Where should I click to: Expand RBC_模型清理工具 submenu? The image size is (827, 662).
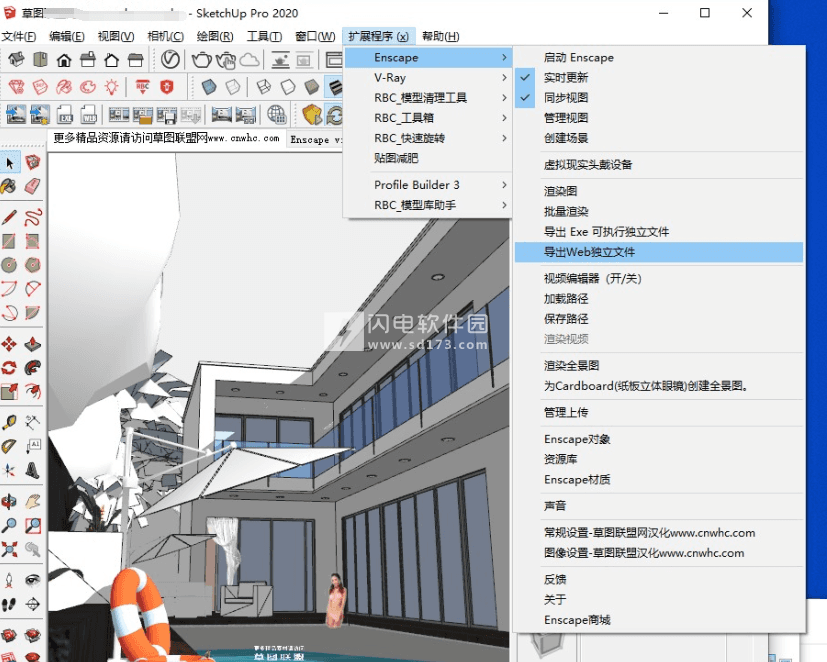click(x=428, y=98)
